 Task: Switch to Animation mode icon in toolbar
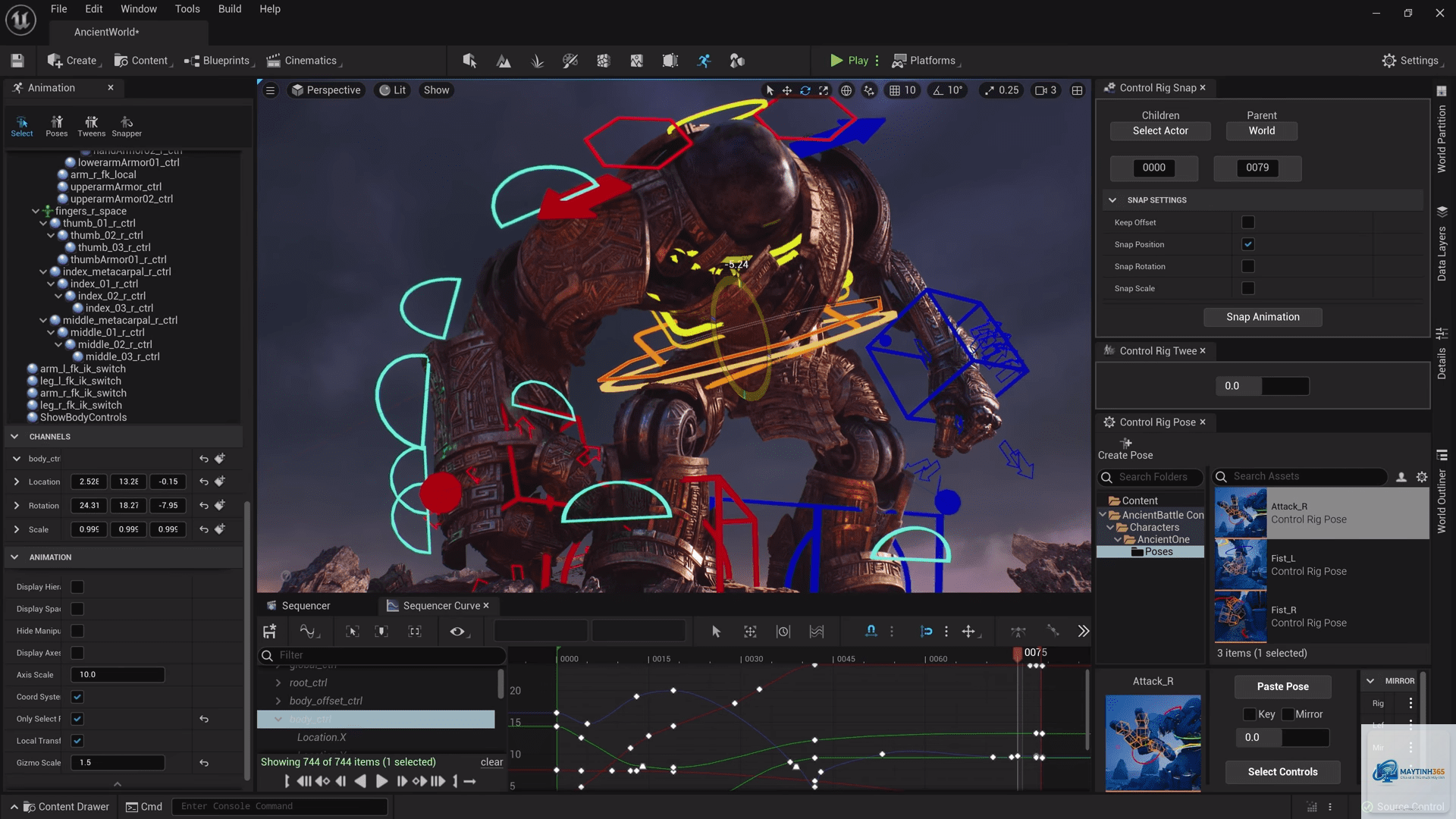(x=704, y=61)
